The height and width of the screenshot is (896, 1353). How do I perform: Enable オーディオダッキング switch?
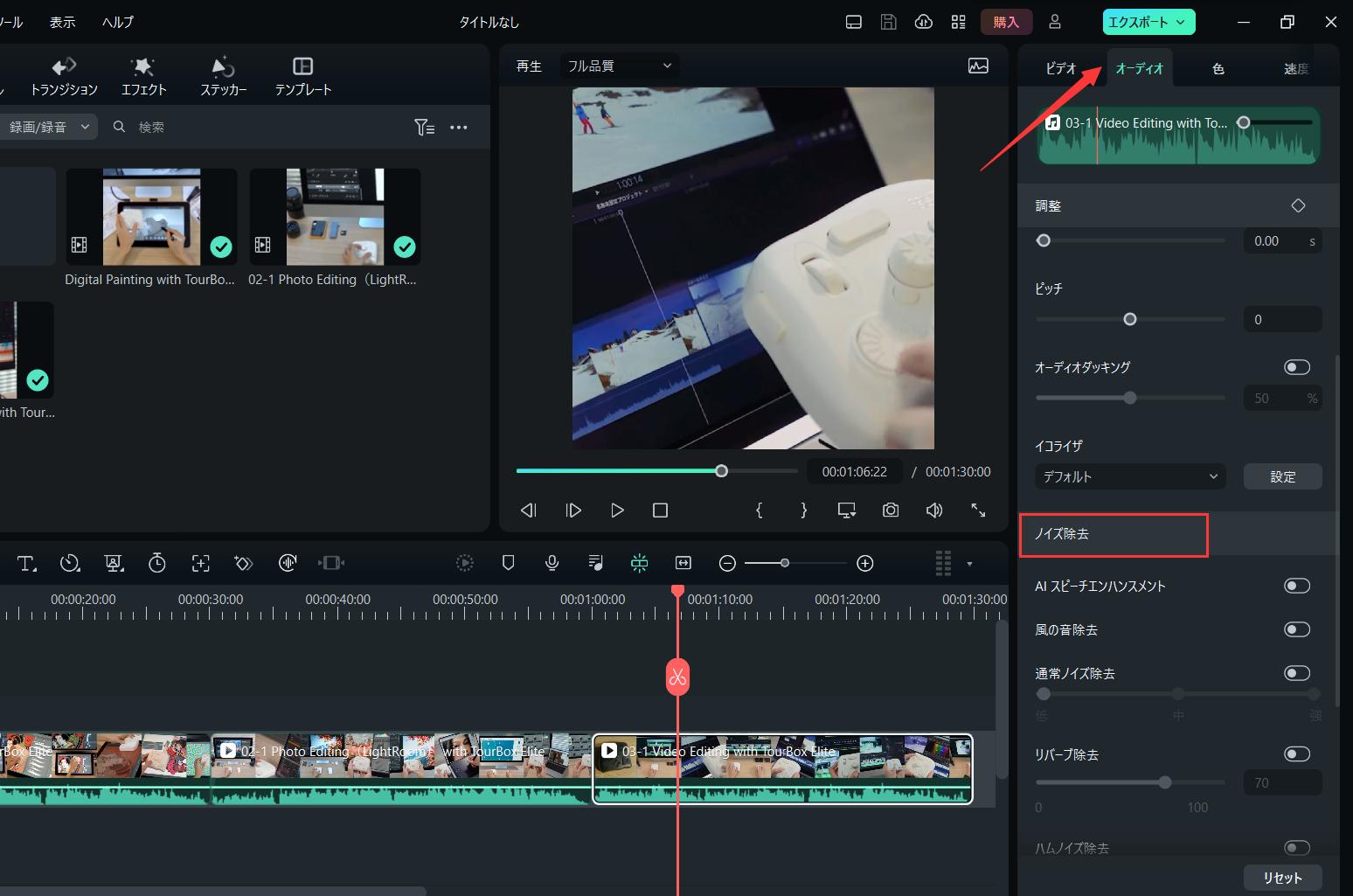click(x=1296, y=367)
